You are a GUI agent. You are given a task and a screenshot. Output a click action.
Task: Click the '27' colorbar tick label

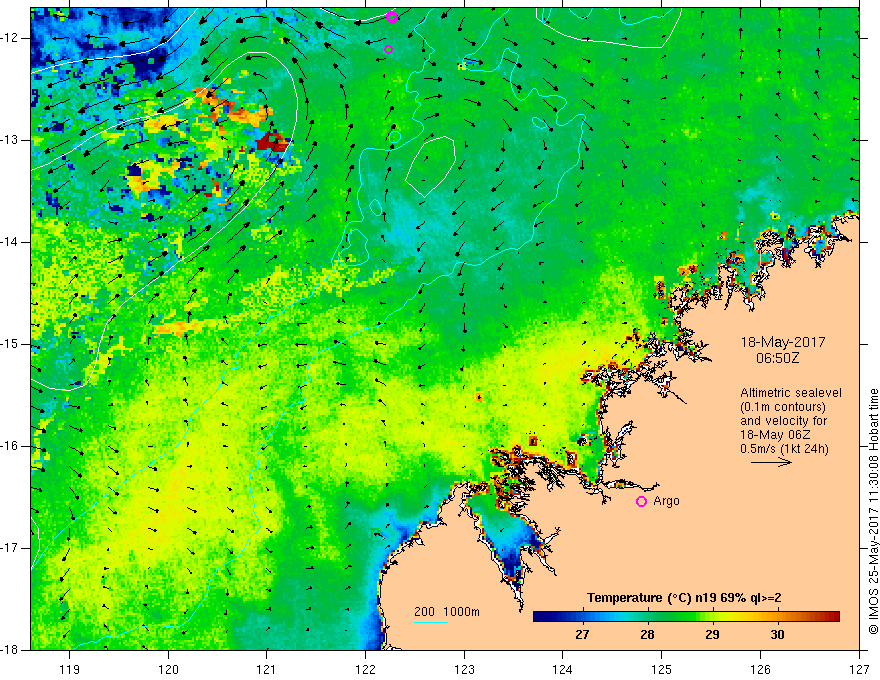pos(582,635)
